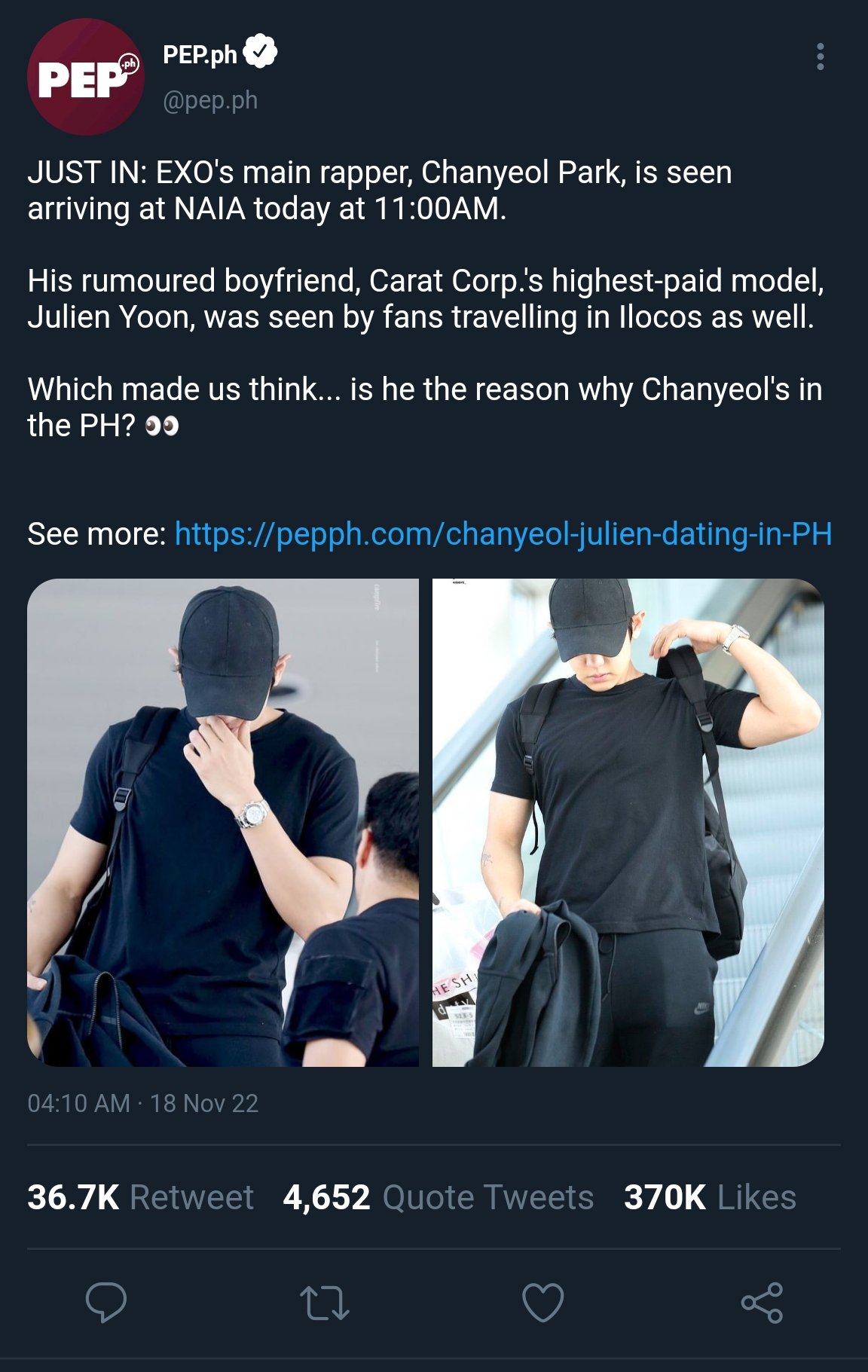Image resolution: width=868 pixels, height=1372 pixels.
Task: View the left airport photo
Action: point(223,822)
